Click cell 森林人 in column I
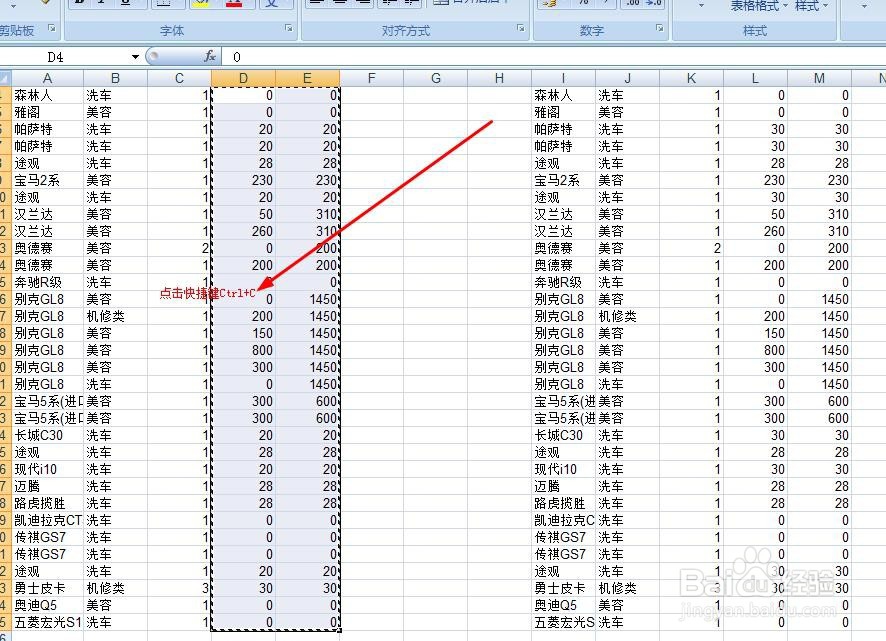 563,96
